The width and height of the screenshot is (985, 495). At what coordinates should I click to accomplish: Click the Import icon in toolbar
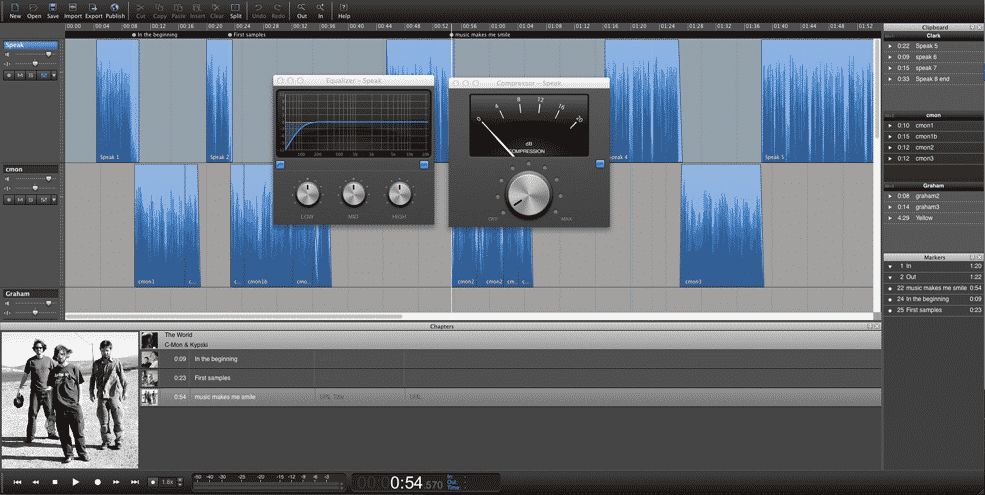click(x=73, y=10)
